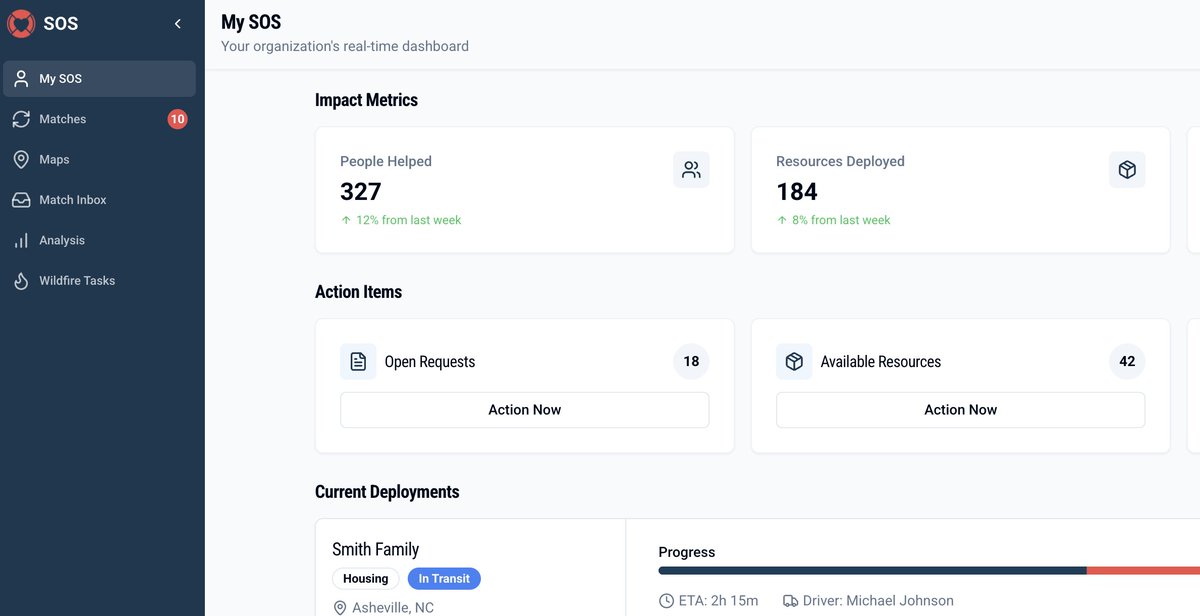
Task: Click the Available Resources label
Action: point(881,362)
